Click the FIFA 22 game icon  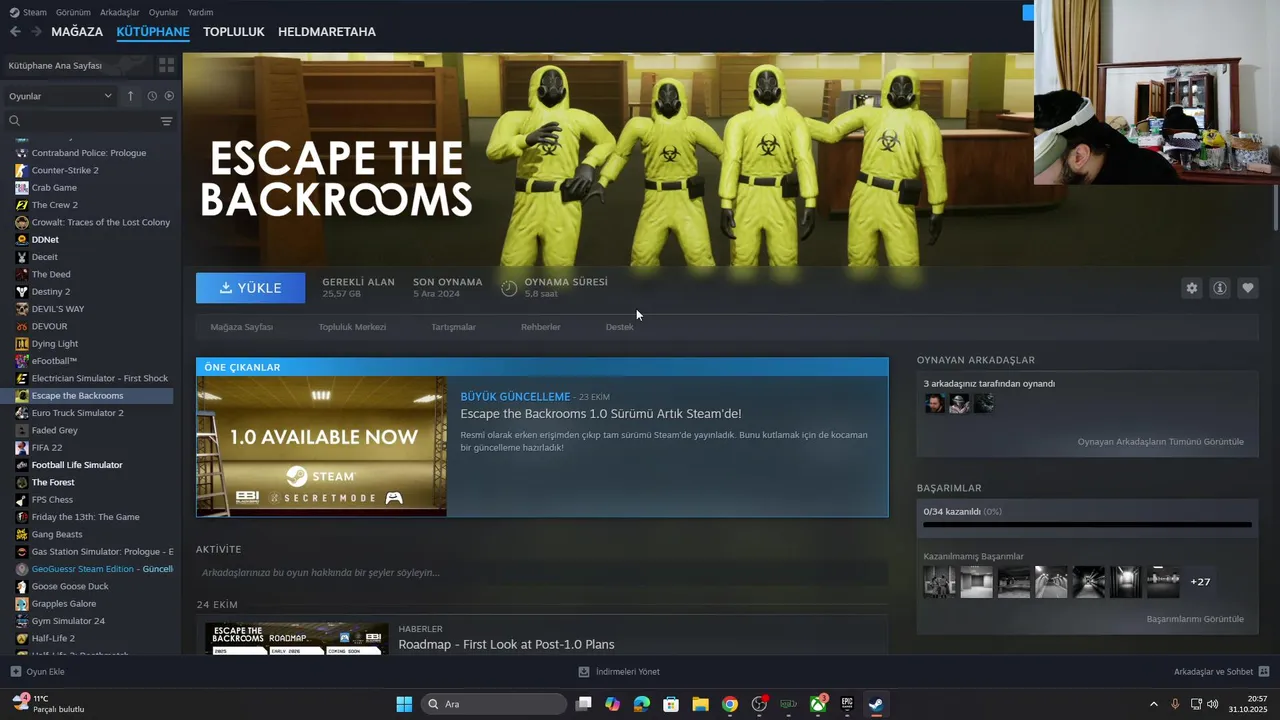(x=22, y=448)
